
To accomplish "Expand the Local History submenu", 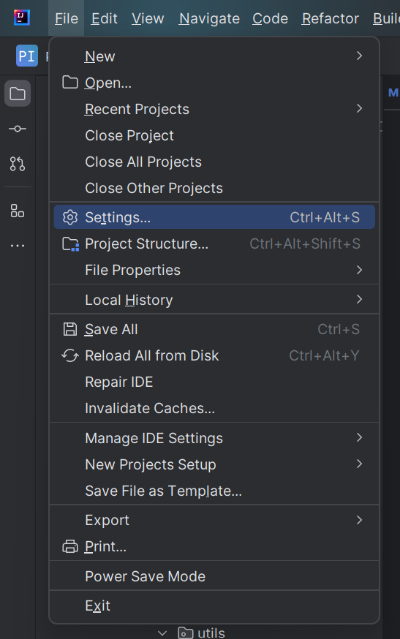I will pos(214,300).
